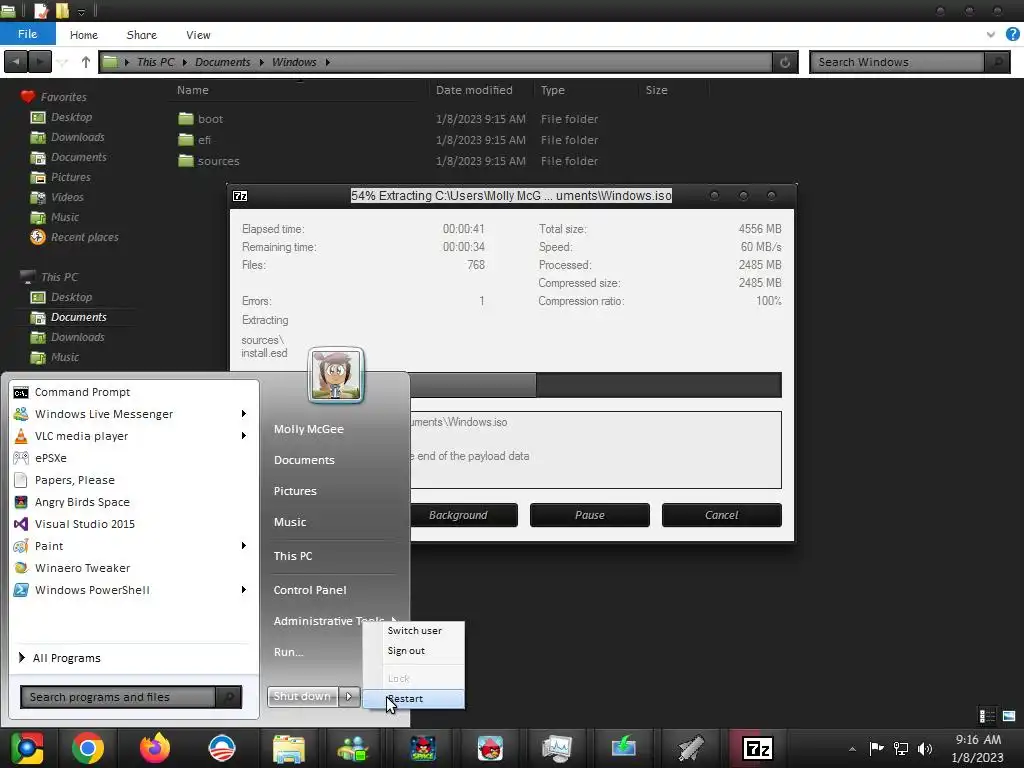This screenshot has height=768, width=1024.
Task: Open the File ribbon tab
Action: (27, 34)
